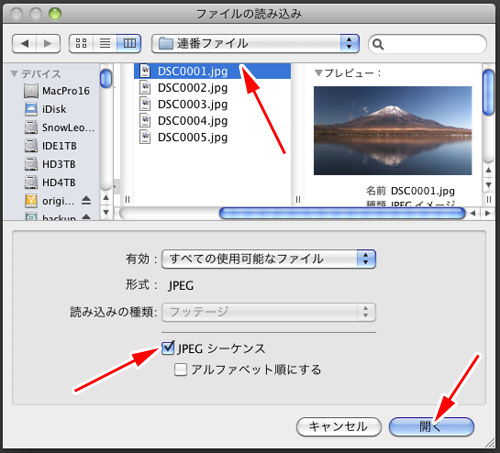Viewport: 500px width, 453px height.
Task: Collapse the プレビュー disclosure triangle
Action: (x=318, y=73)
